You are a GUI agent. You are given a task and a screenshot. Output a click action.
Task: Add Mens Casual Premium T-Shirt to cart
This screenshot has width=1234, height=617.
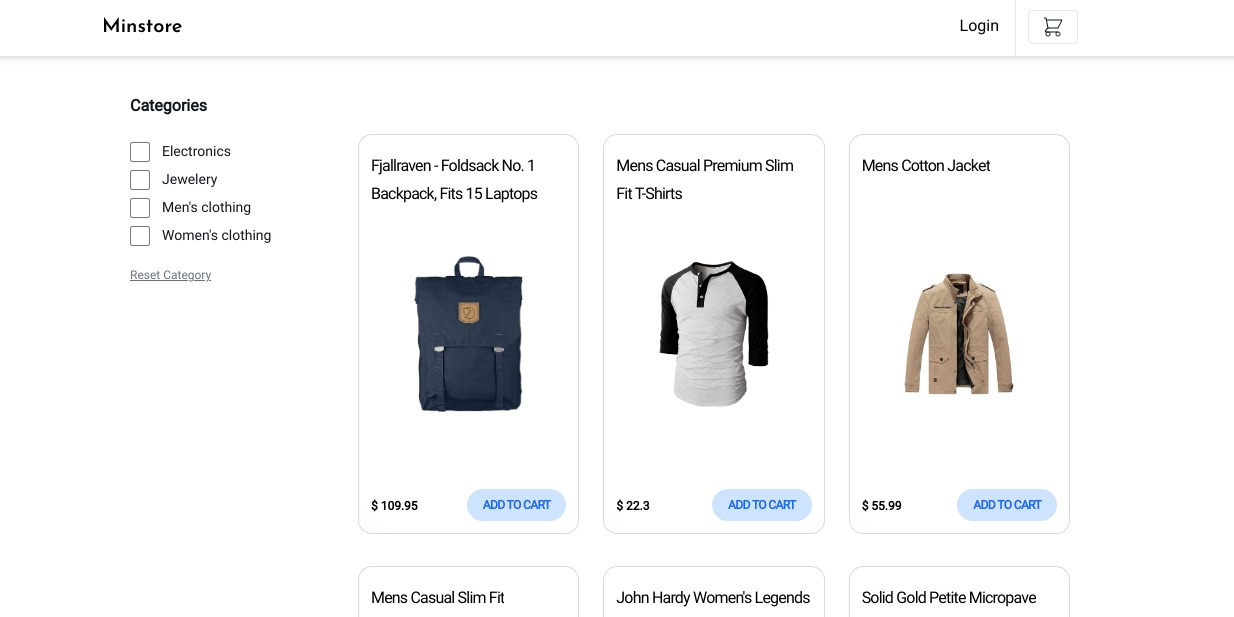tap(761, 505)
